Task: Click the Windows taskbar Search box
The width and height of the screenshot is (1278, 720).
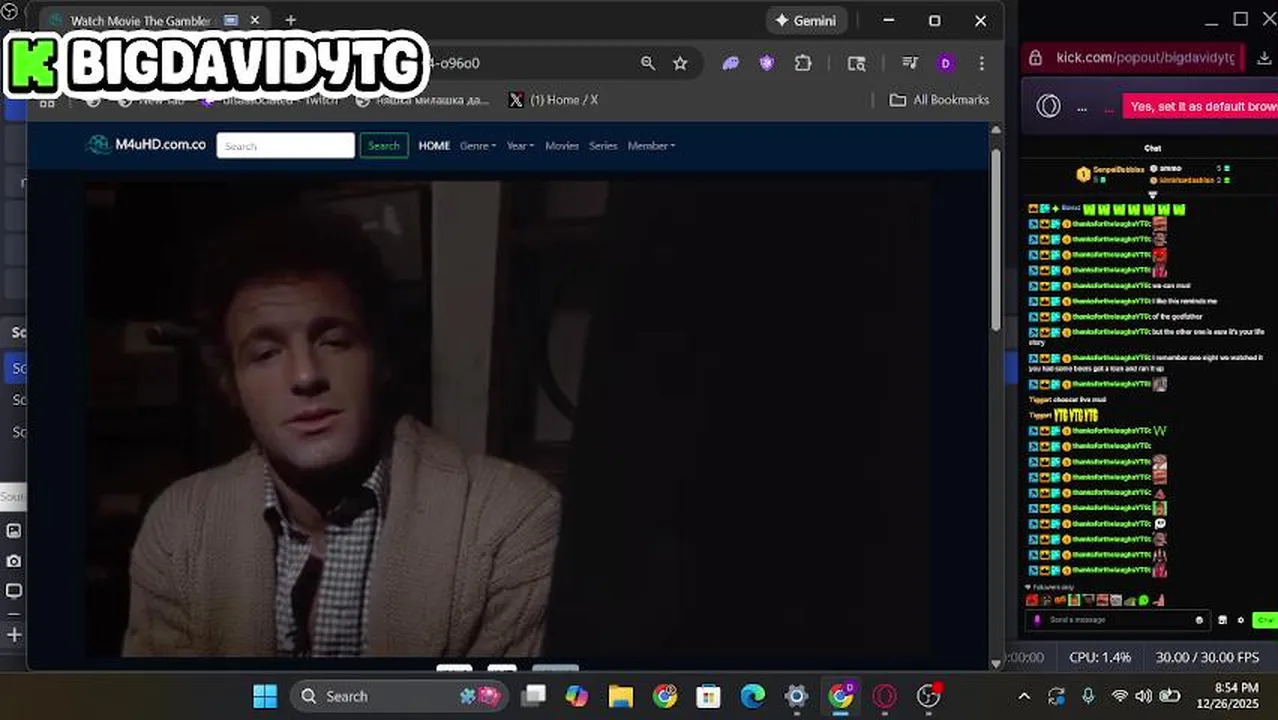Action: coord(398,696)
